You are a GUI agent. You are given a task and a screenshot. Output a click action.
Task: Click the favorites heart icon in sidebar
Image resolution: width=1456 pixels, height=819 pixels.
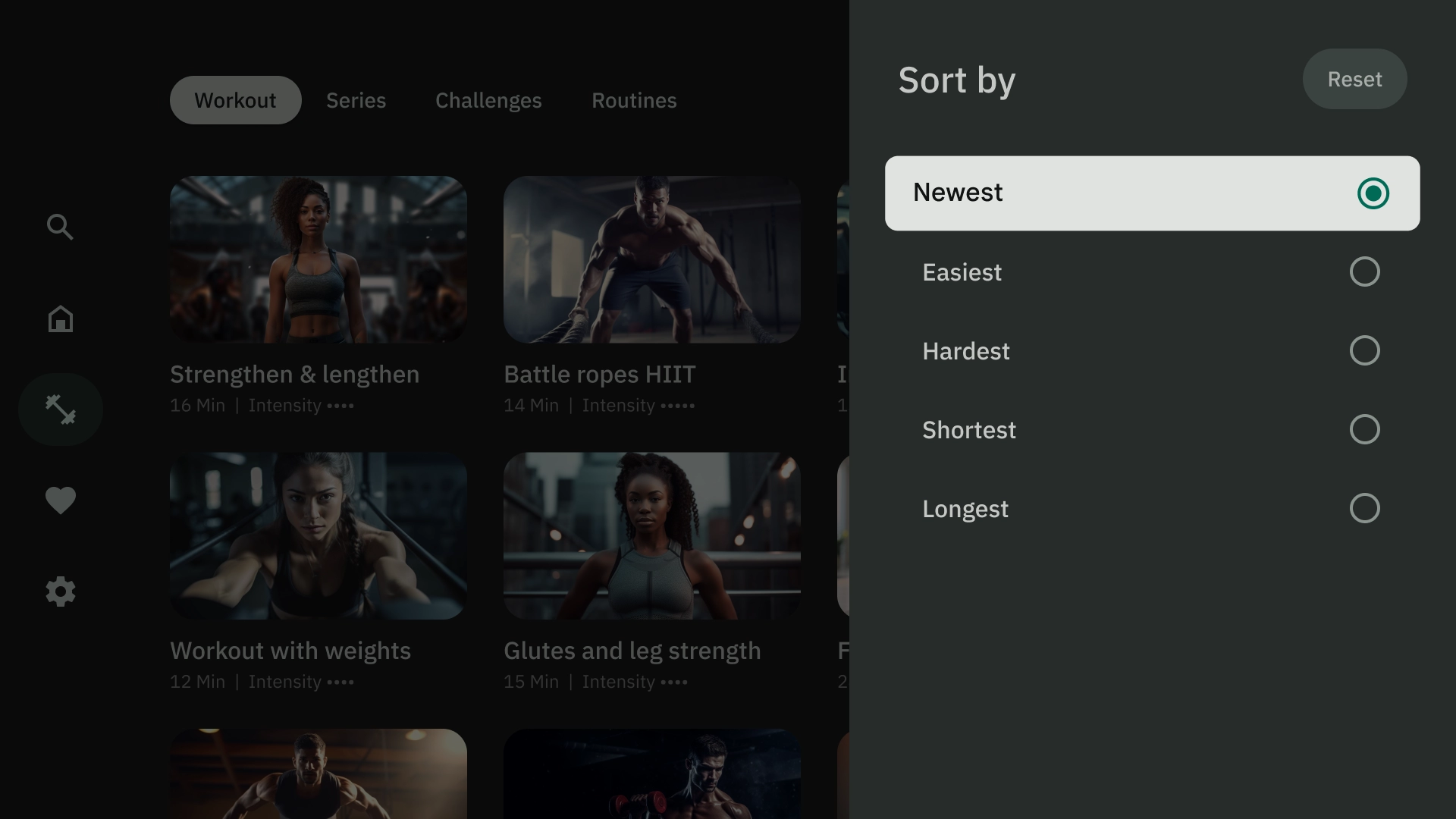point(60,500)
